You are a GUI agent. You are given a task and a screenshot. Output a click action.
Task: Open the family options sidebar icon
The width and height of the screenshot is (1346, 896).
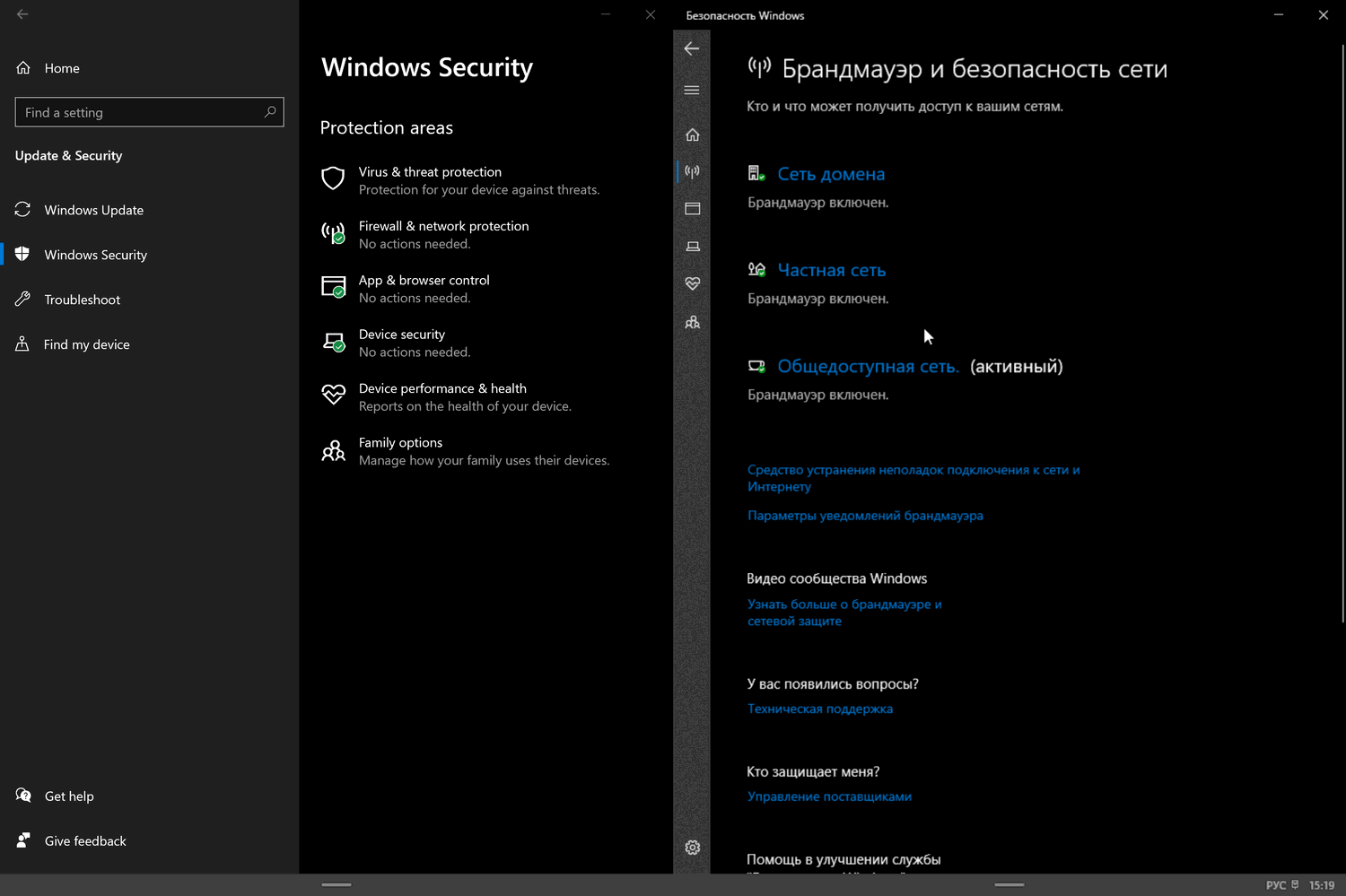coord(692,322)
